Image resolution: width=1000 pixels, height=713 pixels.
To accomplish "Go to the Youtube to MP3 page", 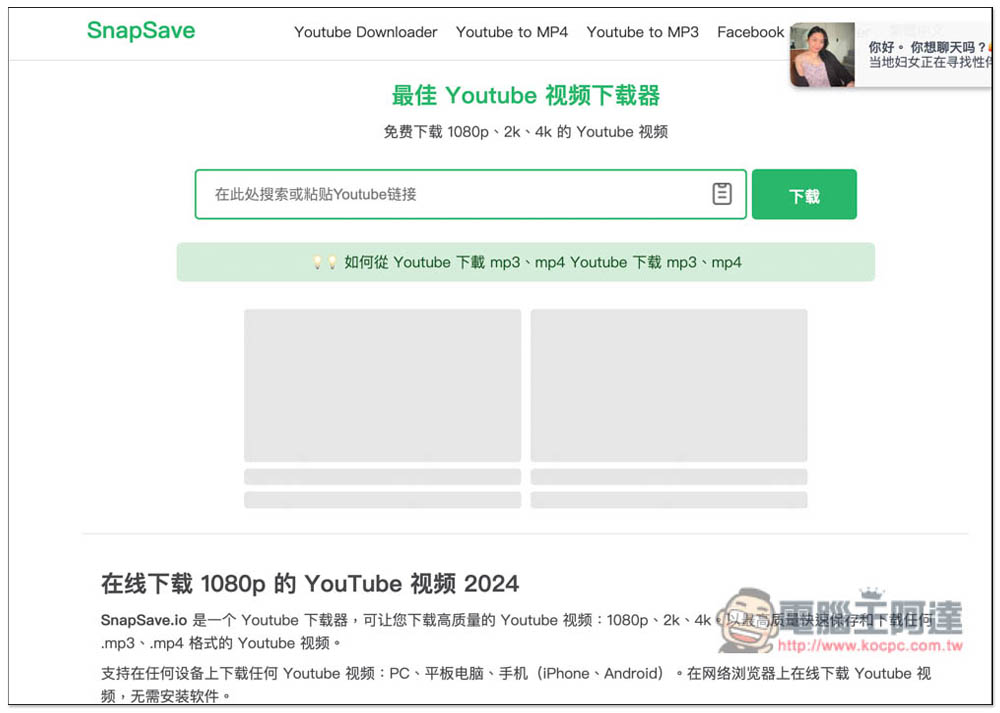I will tap(642, 32).
